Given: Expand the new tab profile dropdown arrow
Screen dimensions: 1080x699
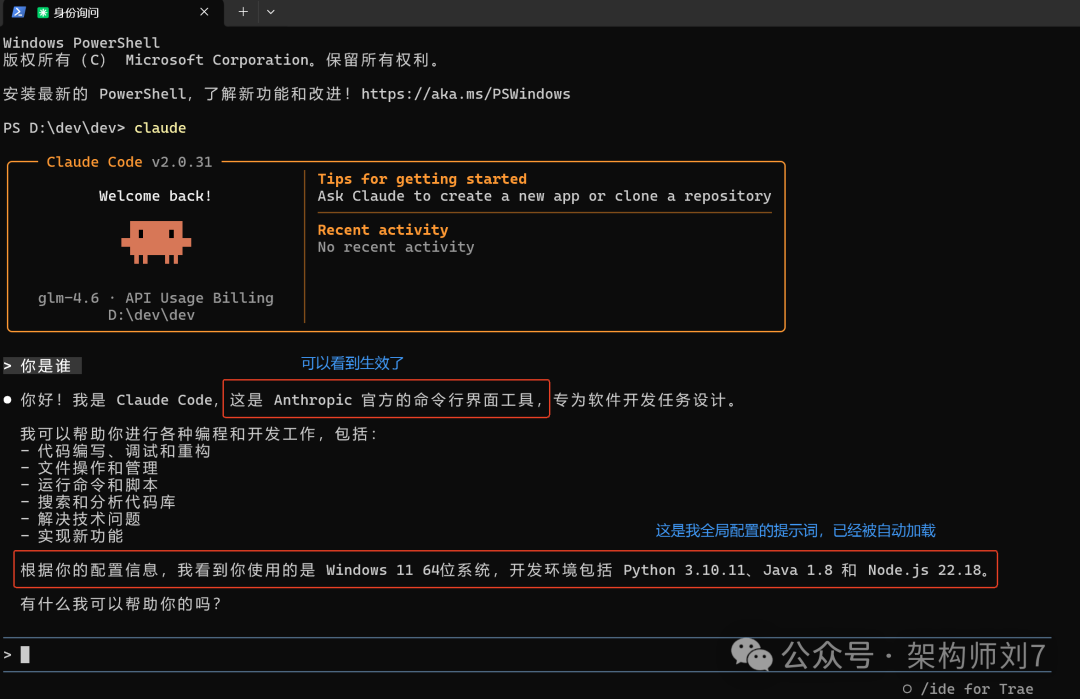Looking at the screenshot, I should pos(271,12).
